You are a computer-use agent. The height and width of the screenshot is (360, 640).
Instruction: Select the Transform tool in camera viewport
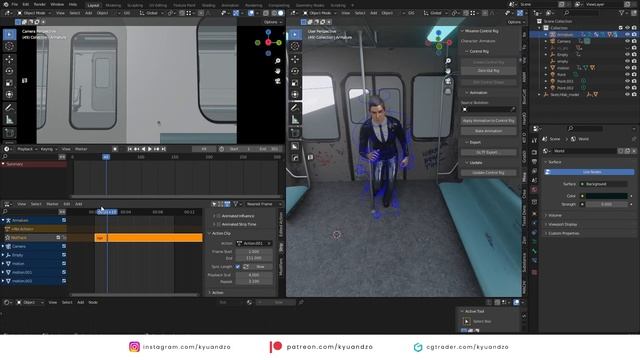point(9,95)
